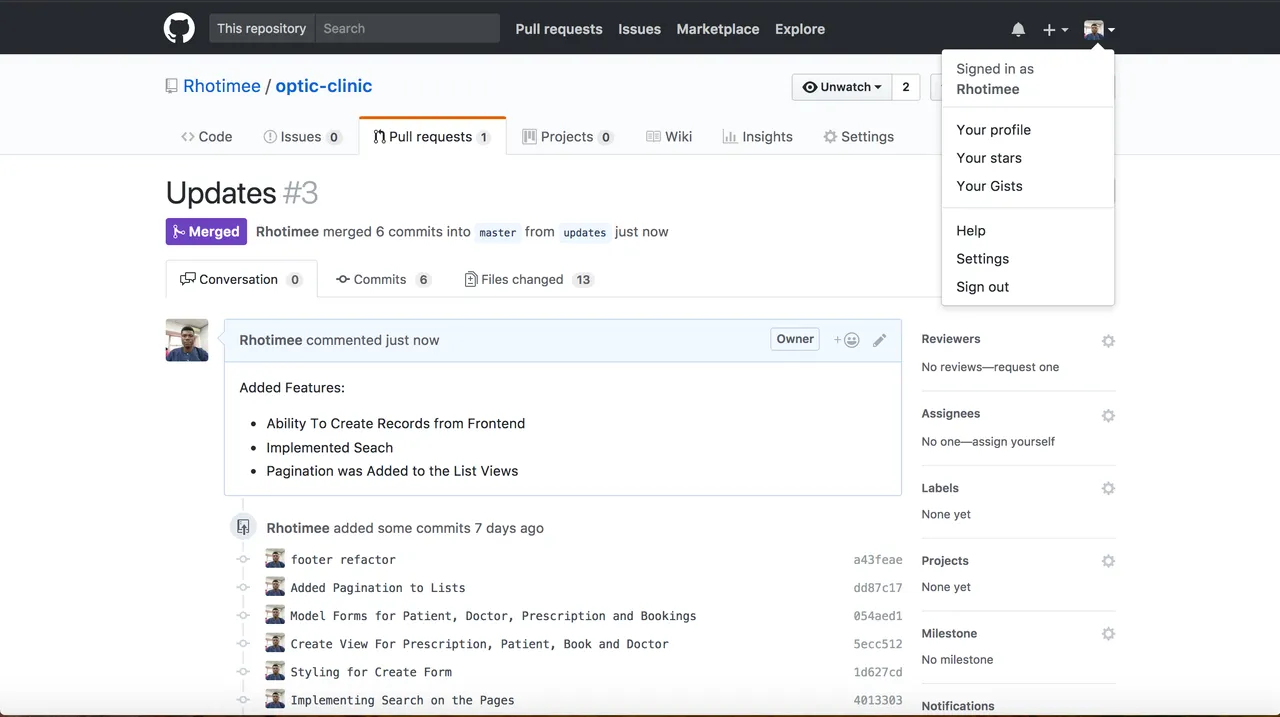Select Settings in user menu

[1028, 258]
